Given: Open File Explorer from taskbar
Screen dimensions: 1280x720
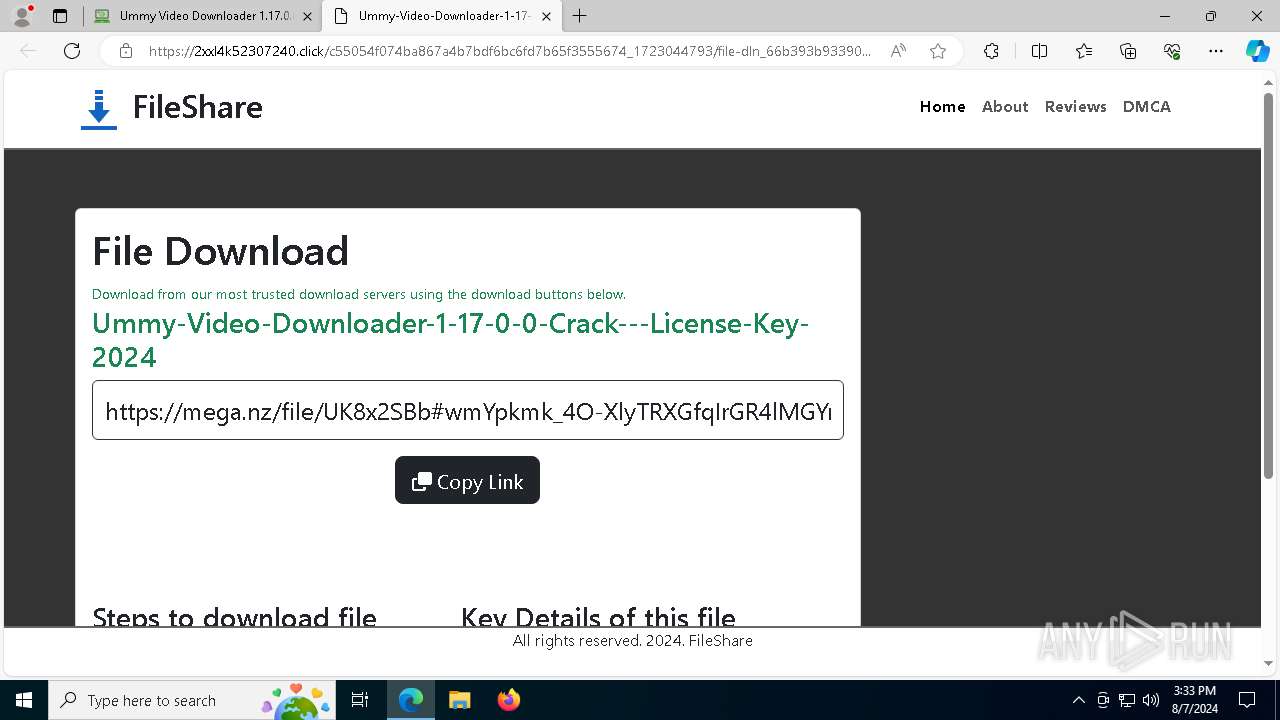Looking at the screenshot, I should click(459, 700).
